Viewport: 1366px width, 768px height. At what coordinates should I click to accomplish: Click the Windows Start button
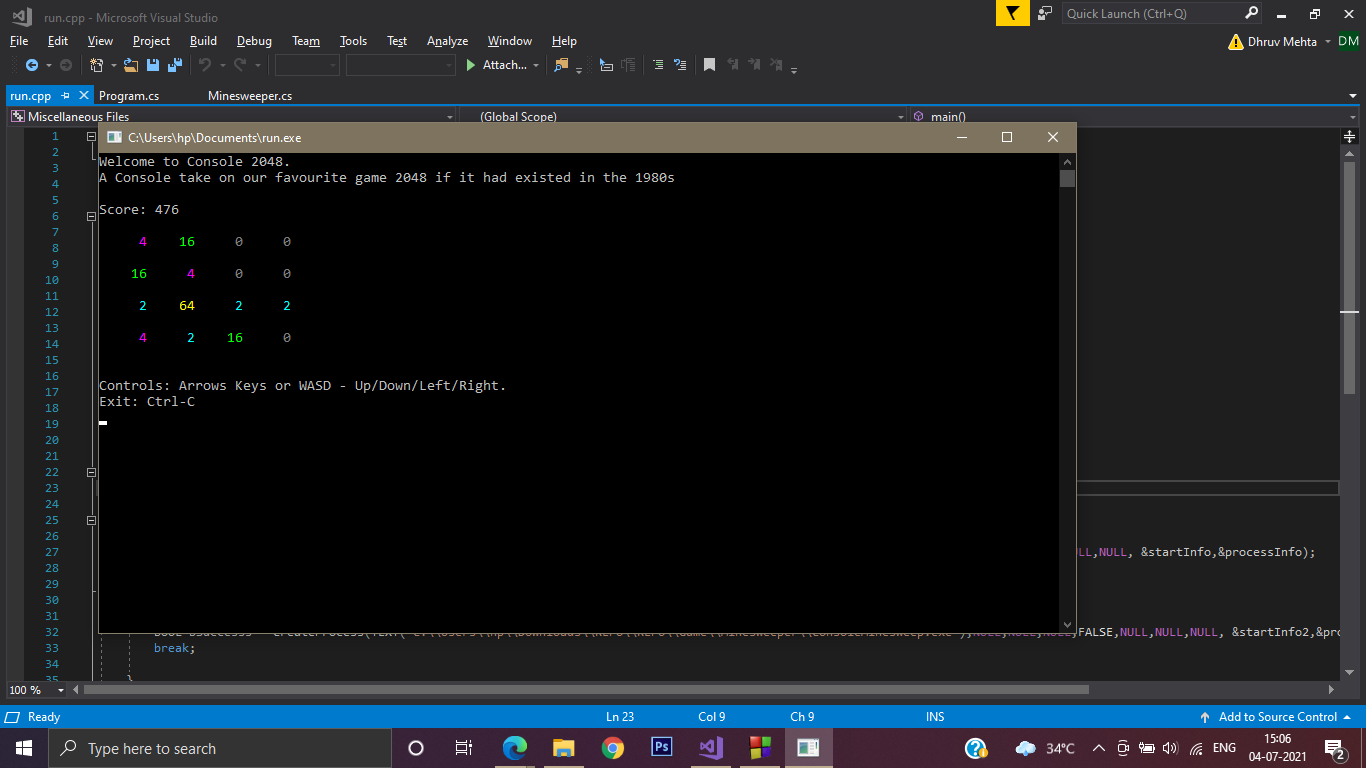tap(24, 748)
